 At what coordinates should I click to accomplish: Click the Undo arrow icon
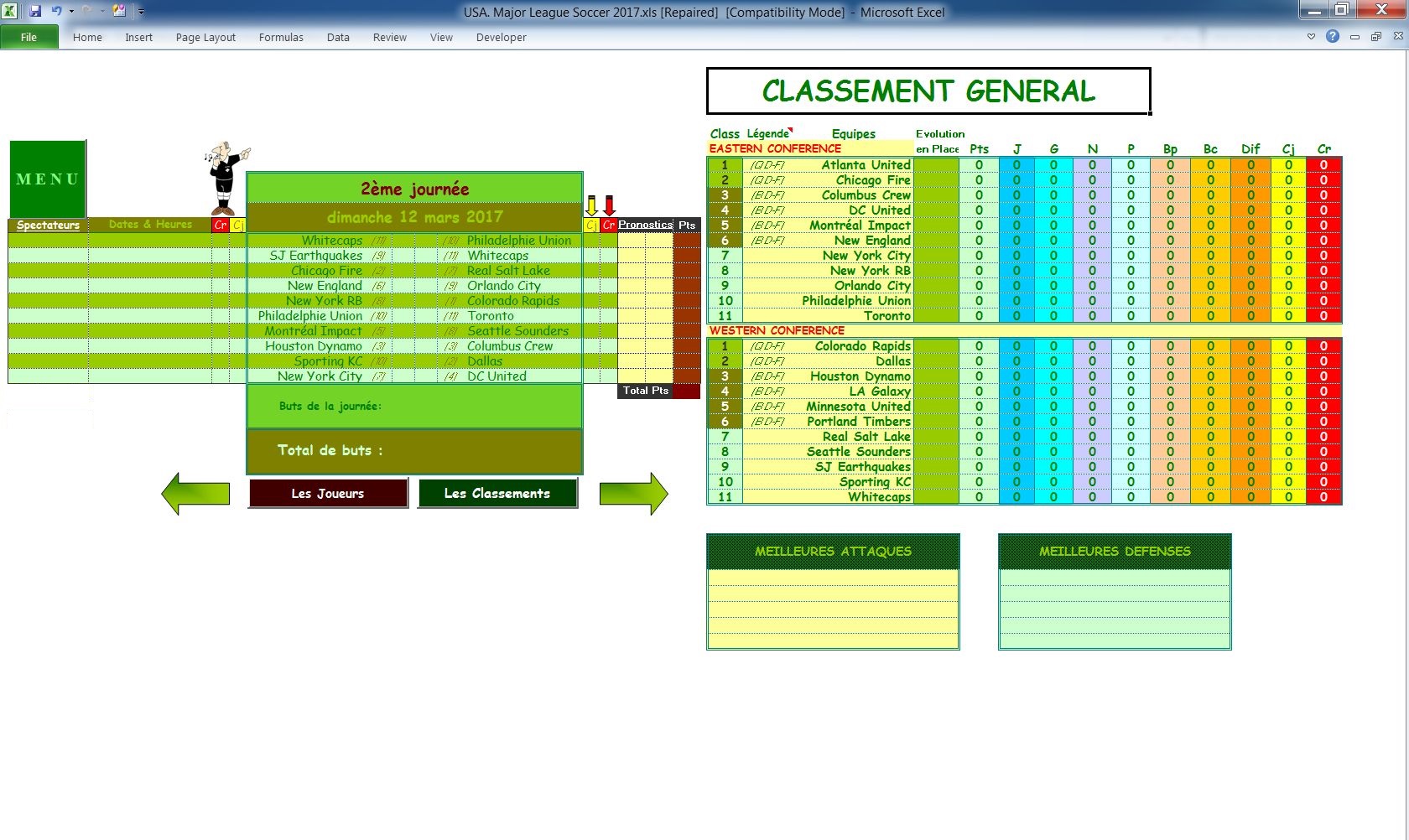[x=56, y=12]
